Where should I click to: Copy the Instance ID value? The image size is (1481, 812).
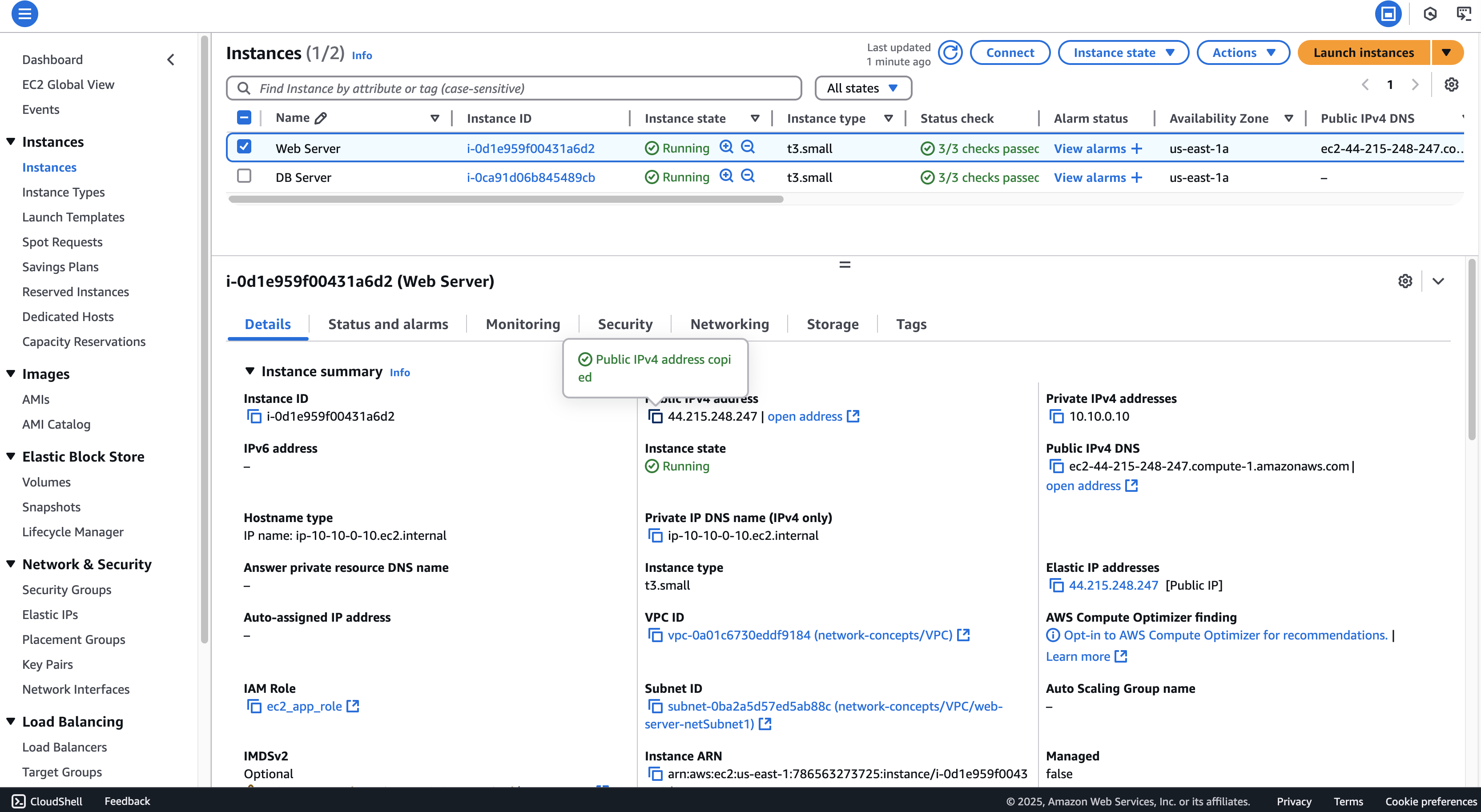[254, 416]
